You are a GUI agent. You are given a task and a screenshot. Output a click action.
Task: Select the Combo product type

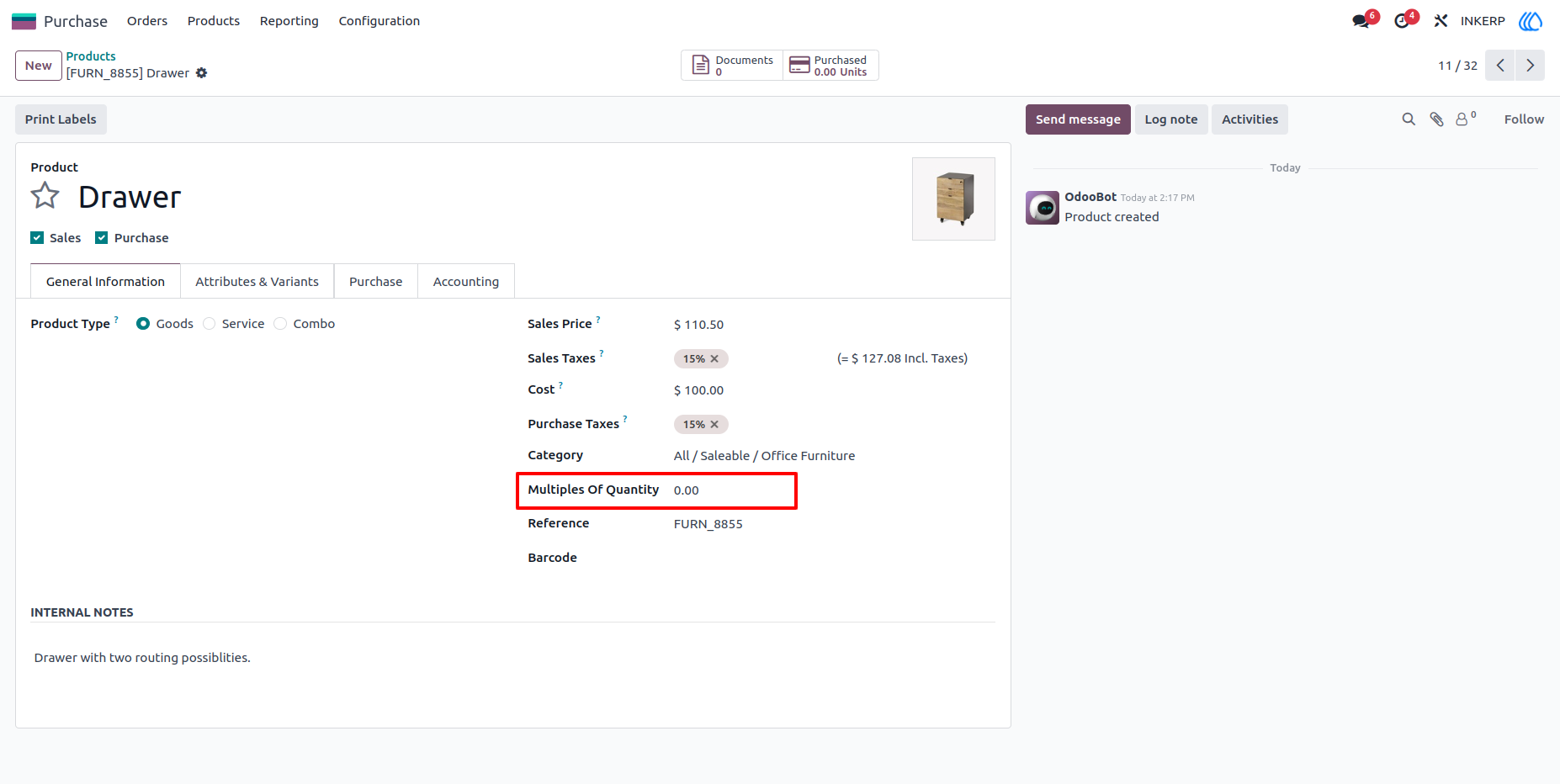click(x=280, y=324)
